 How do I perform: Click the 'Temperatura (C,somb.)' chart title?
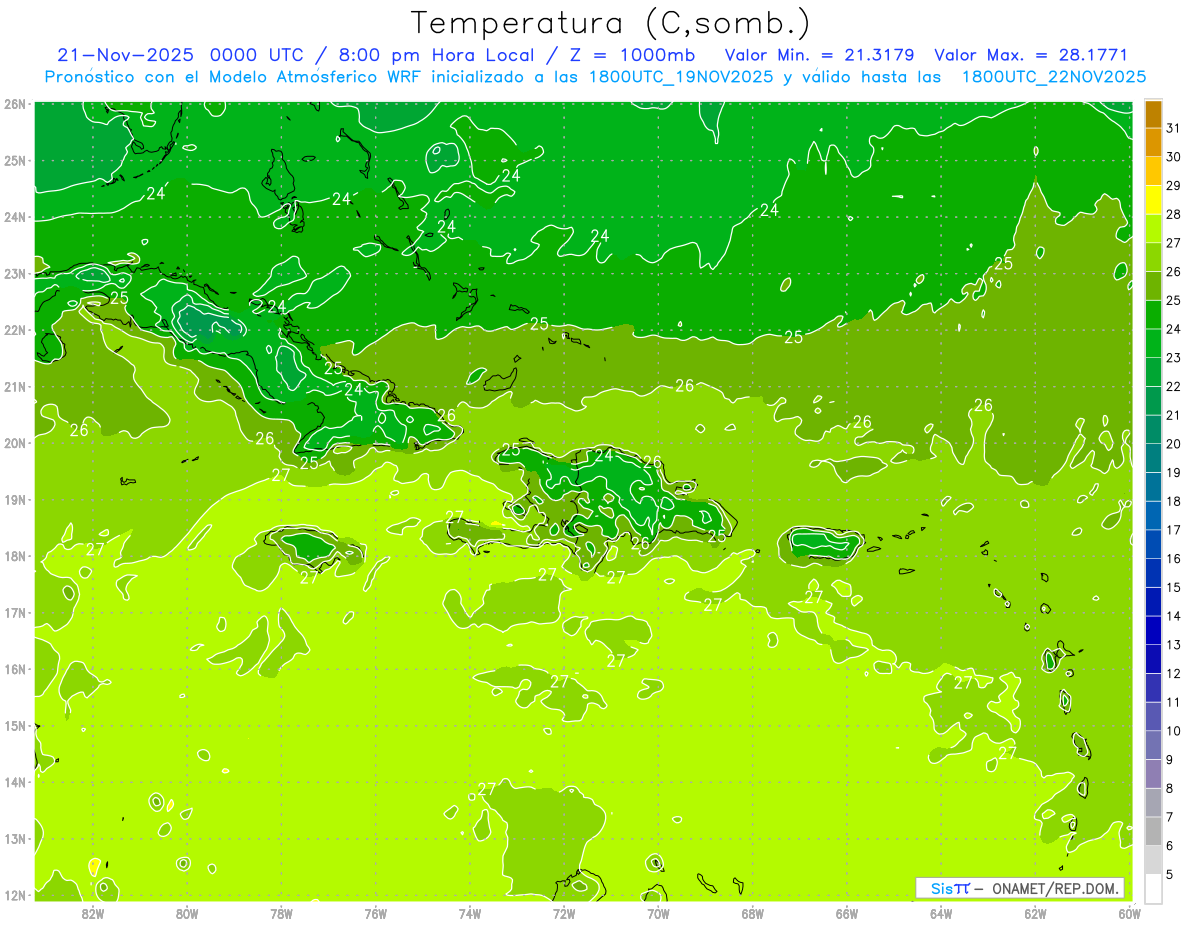pos(610,22)
